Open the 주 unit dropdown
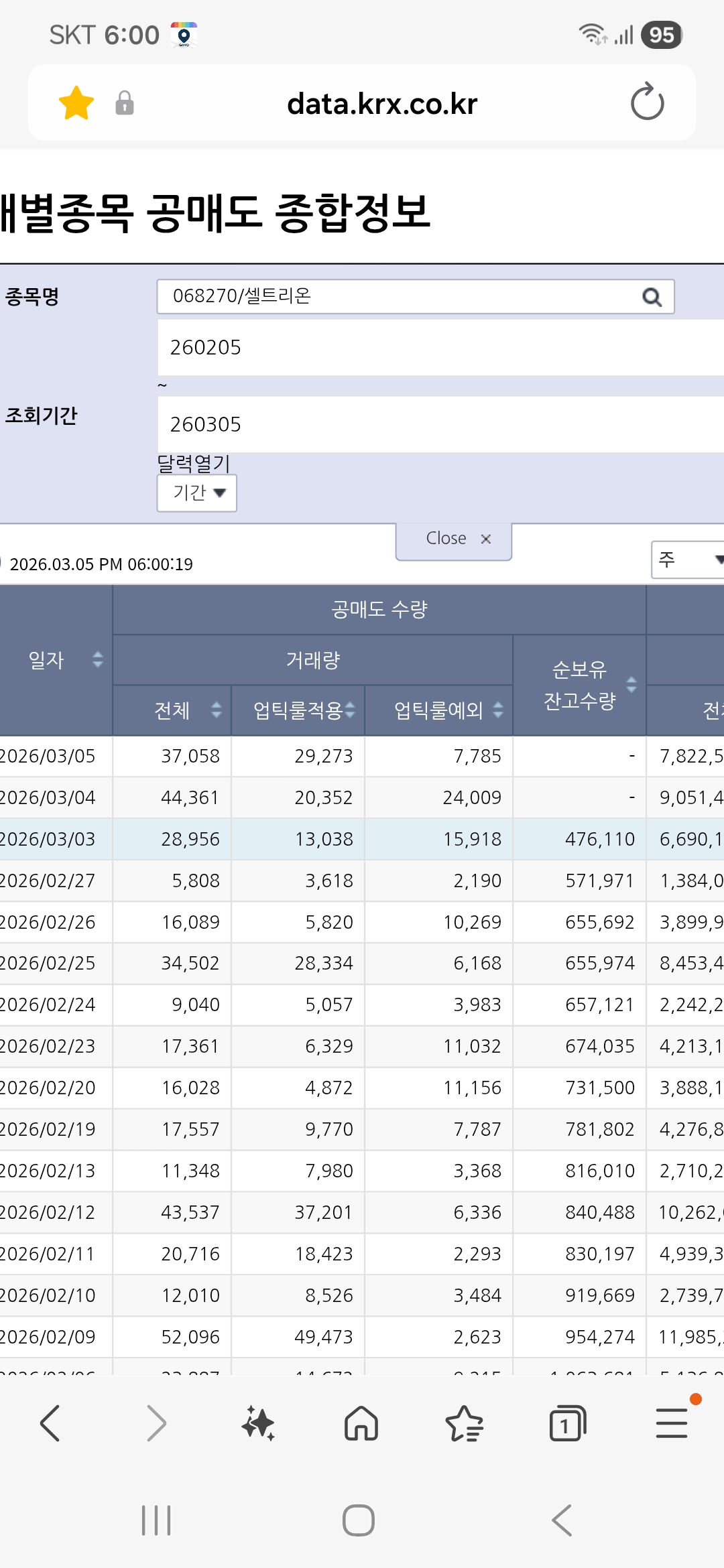724x1568 pixels. pos(688,560)
